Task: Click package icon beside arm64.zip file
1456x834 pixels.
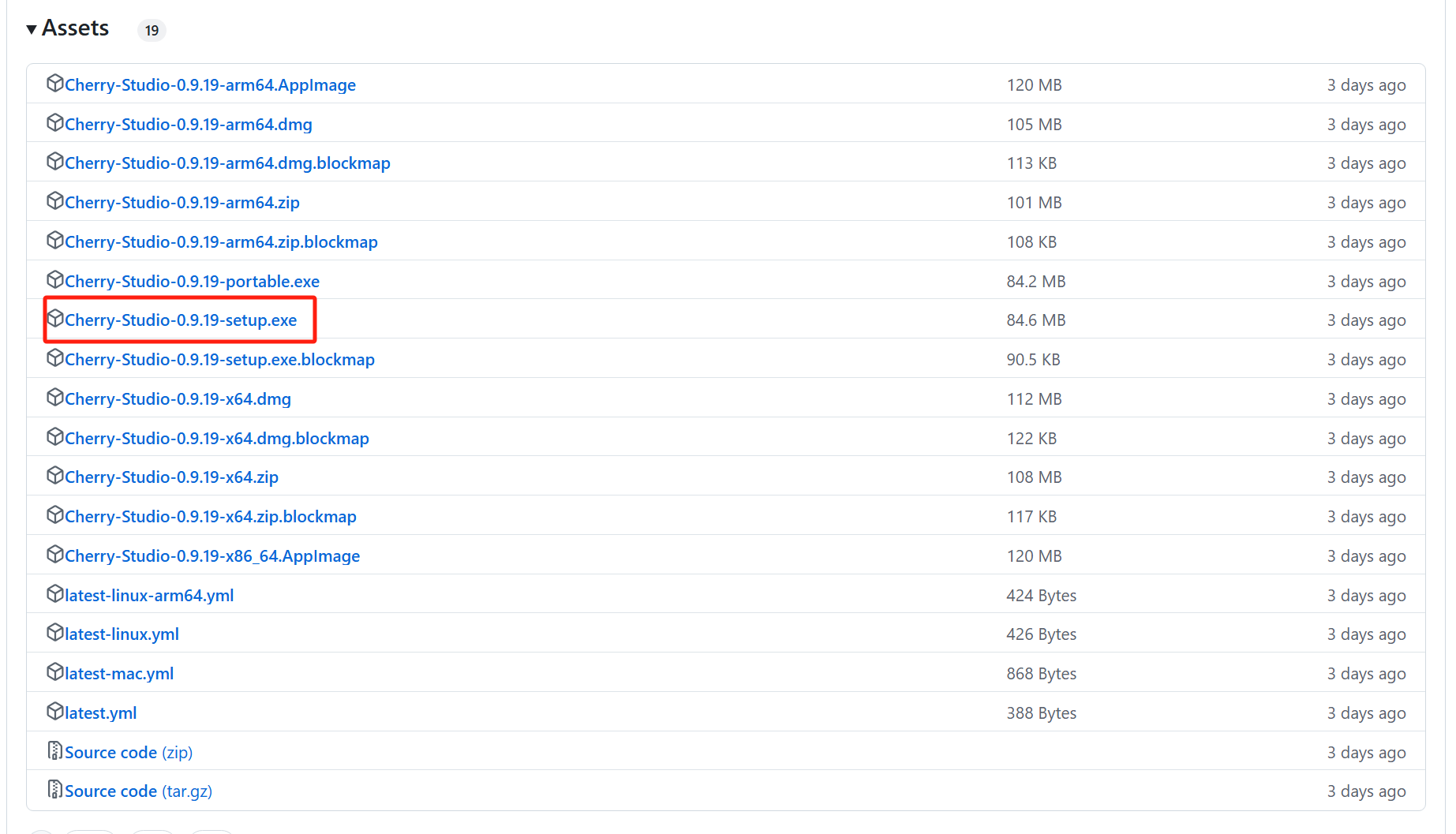Action: tap(54, 200)
